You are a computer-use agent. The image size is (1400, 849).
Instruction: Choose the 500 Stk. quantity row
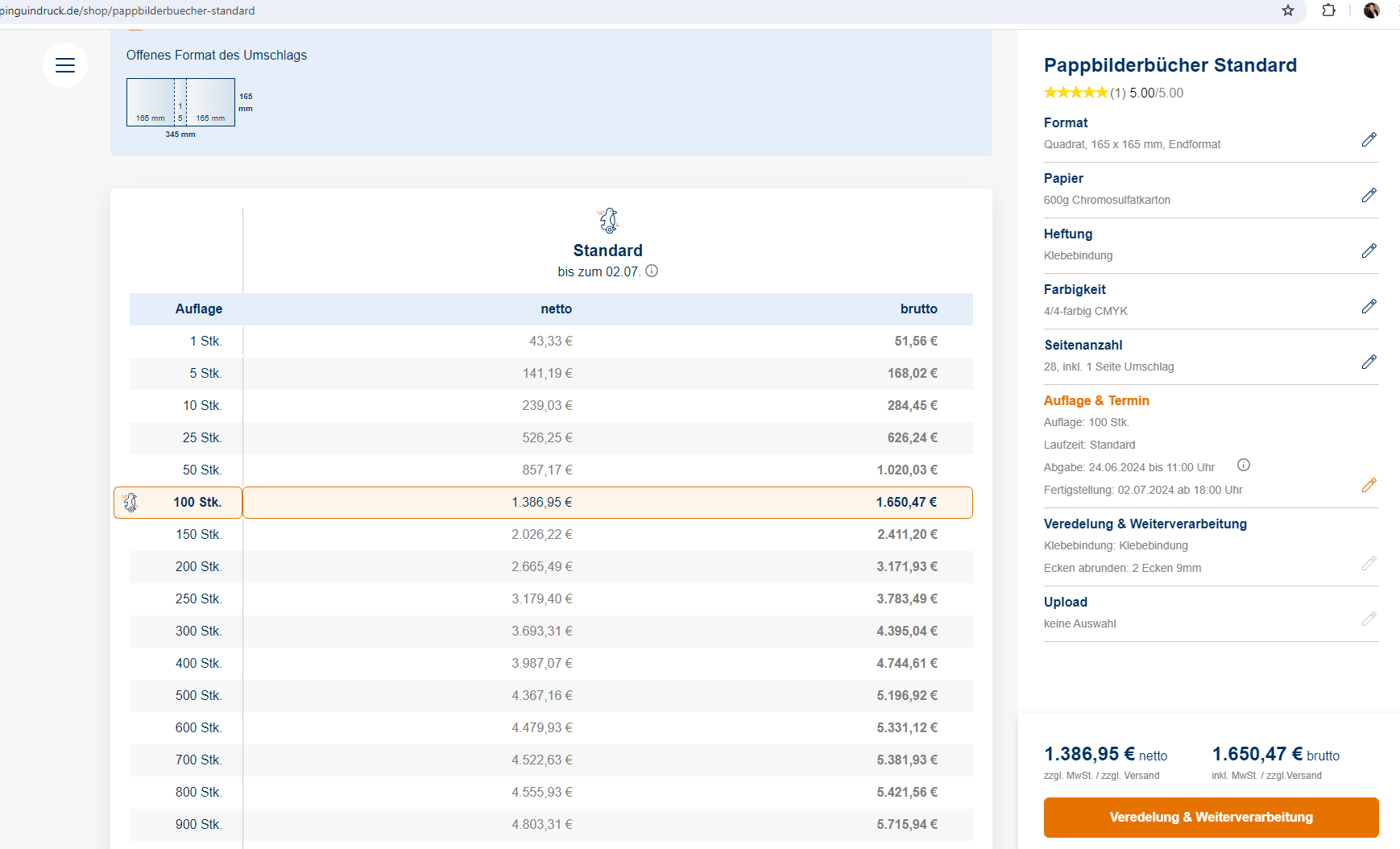click(x=551, y=695)
